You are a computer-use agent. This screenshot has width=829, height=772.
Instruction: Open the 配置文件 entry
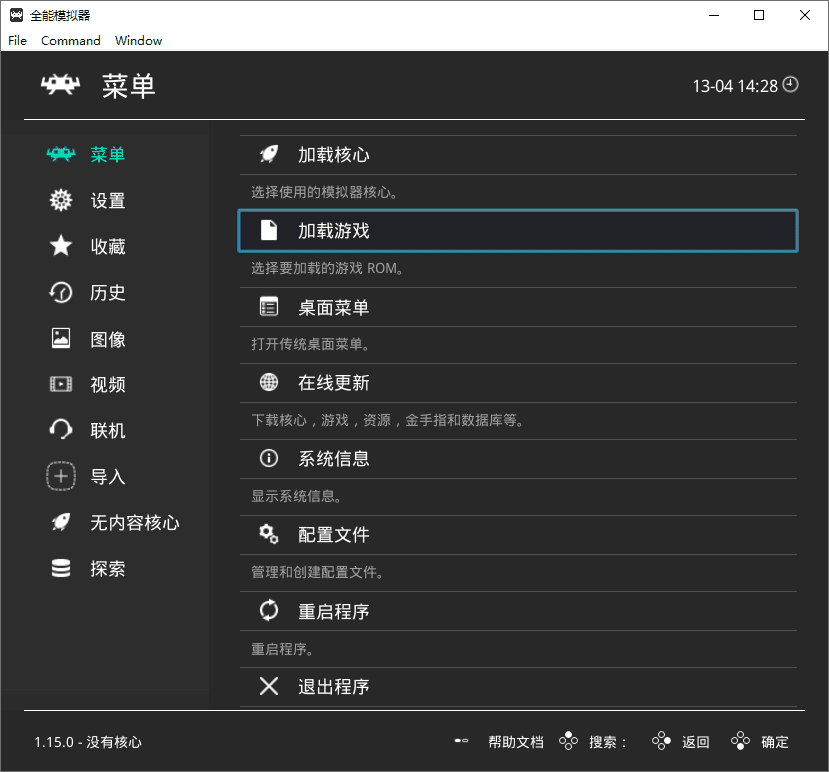click(518, 535)
